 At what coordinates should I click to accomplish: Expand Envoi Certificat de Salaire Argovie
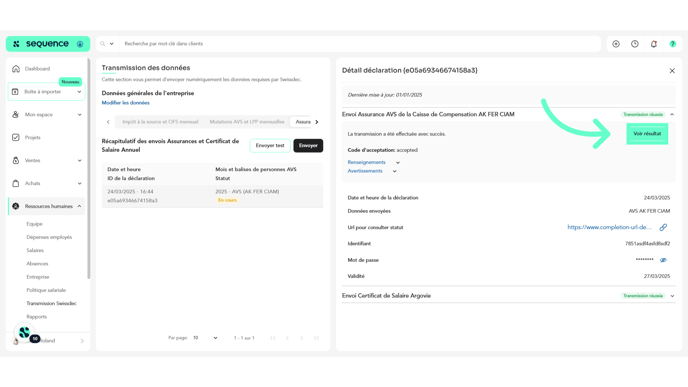[672, 296]
